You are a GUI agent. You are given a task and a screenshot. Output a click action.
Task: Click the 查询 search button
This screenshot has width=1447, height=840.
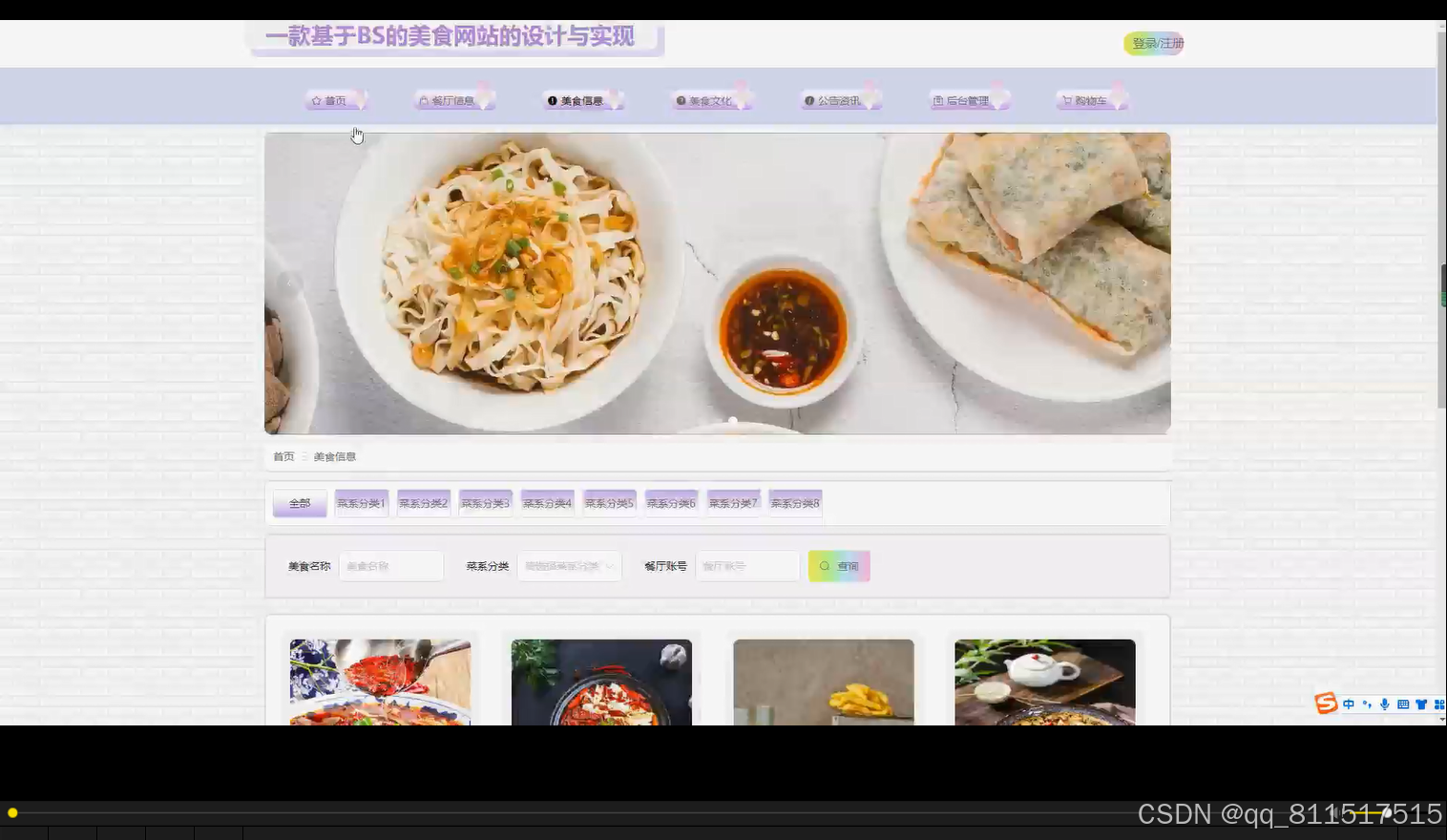pos(839,566)
